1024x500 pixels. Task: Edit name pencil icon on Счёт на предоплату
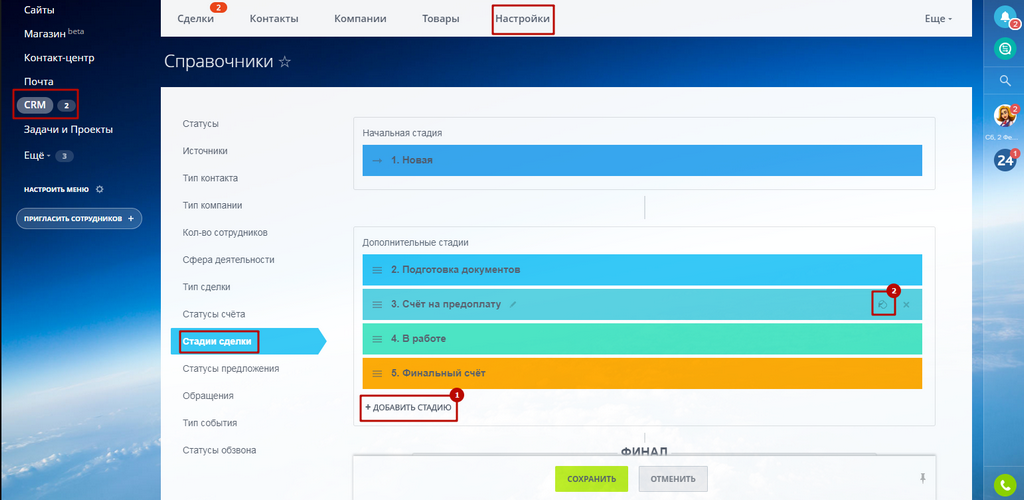tap(513, 304)
